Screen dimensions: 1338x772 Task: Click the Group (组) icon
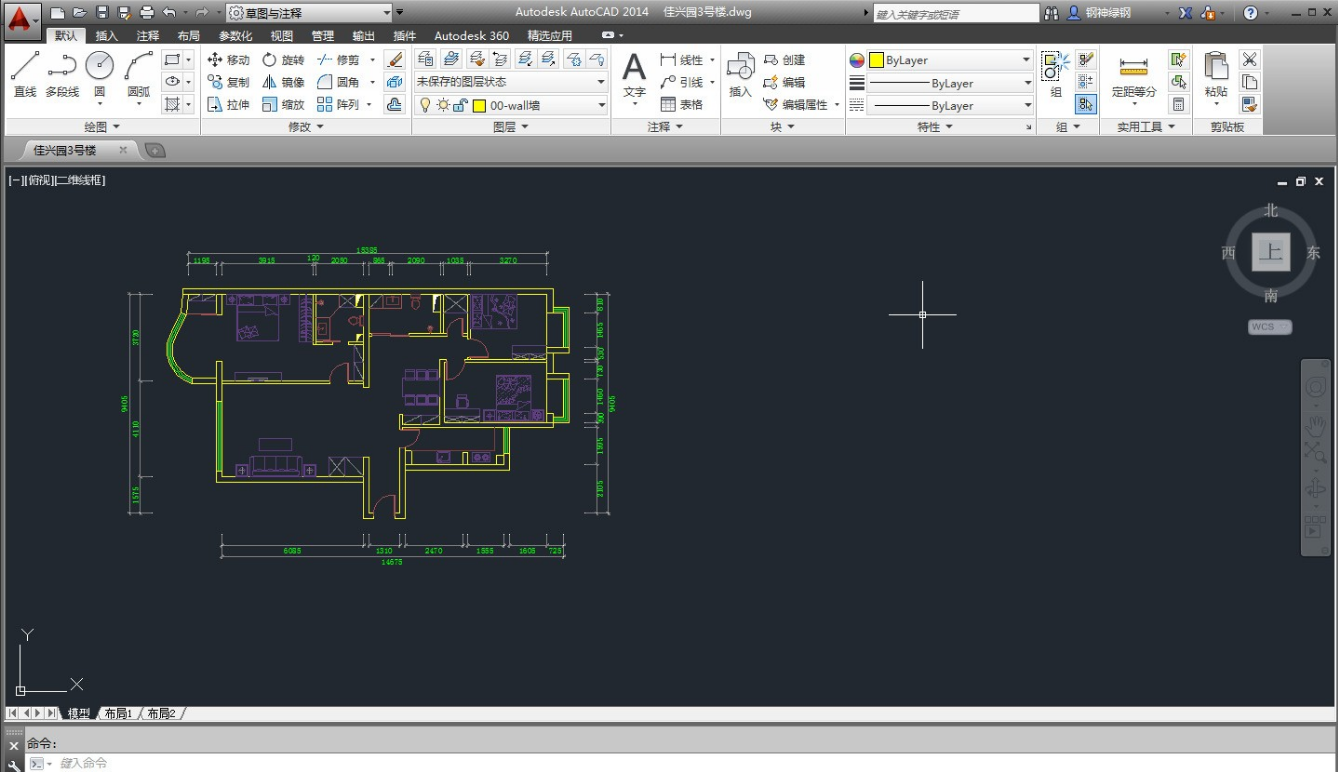[x=1055, y=75]
